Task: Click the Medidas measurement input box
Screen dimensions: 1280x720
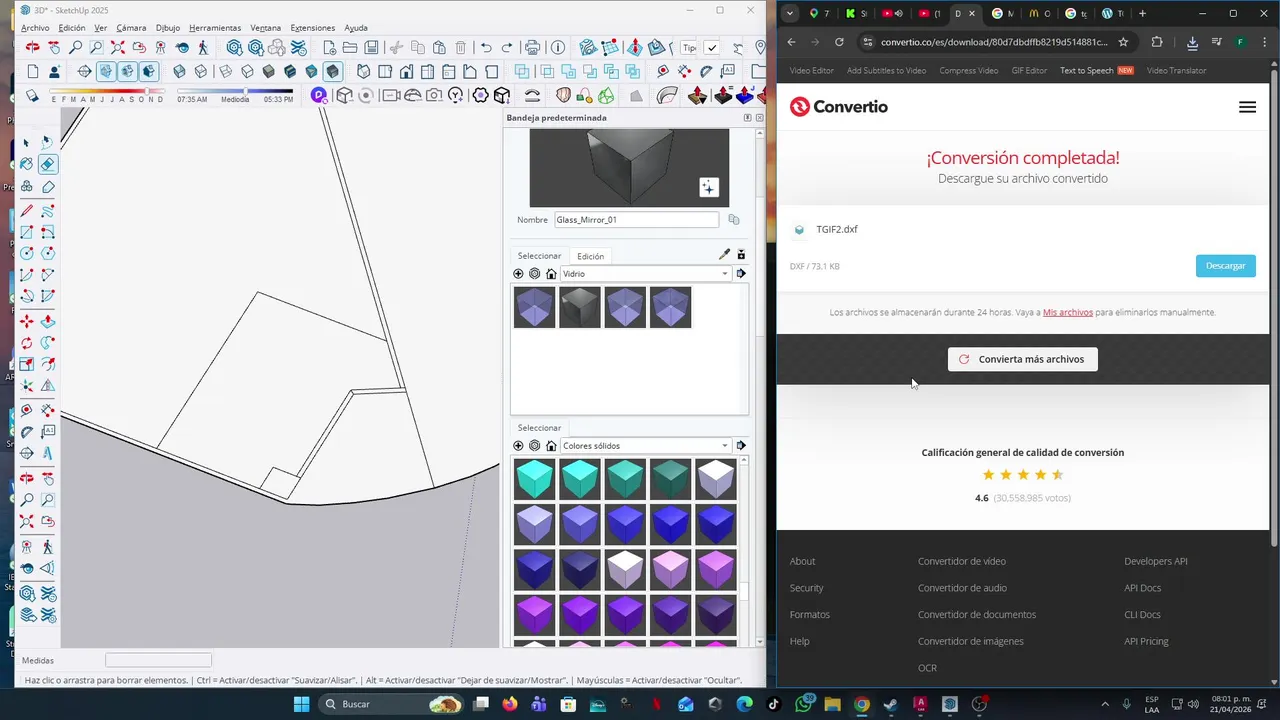Action: pos(158,660)
